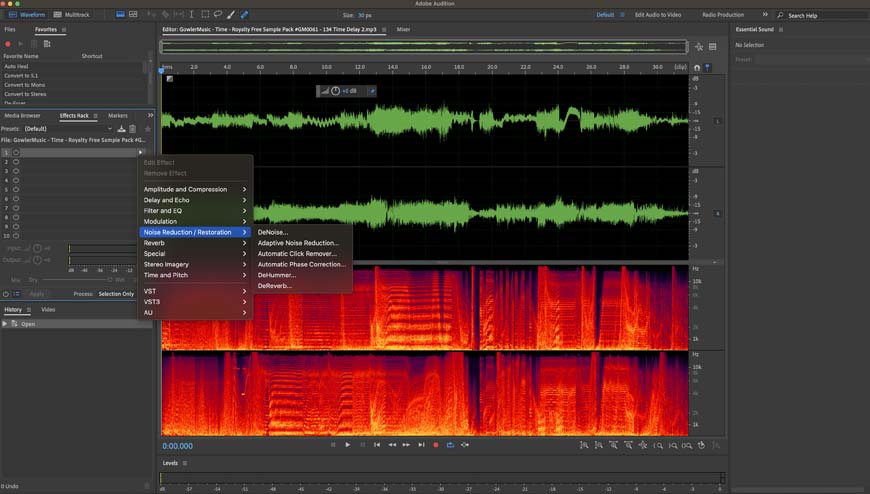The width and height of the screenshot is (870, 494).
Task: Zoom out time
Action: click(628, 445)
